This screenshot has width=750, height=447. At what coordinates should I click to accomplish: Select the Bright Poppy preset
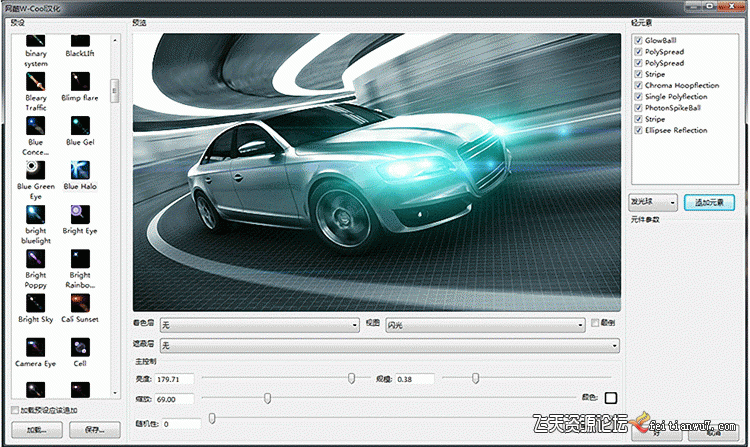click(36, 257)
